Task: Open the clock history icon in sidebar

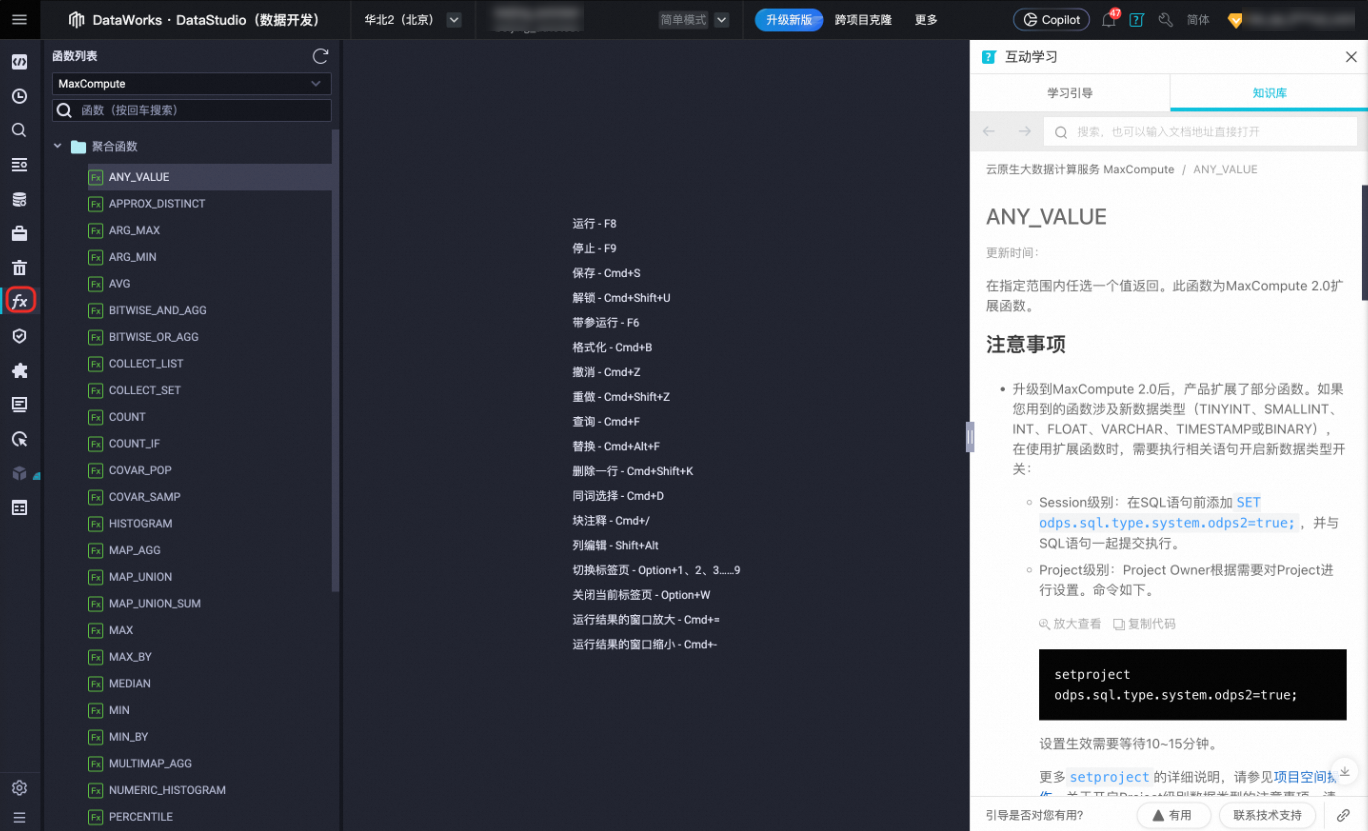Action: (x=19, y=96)
